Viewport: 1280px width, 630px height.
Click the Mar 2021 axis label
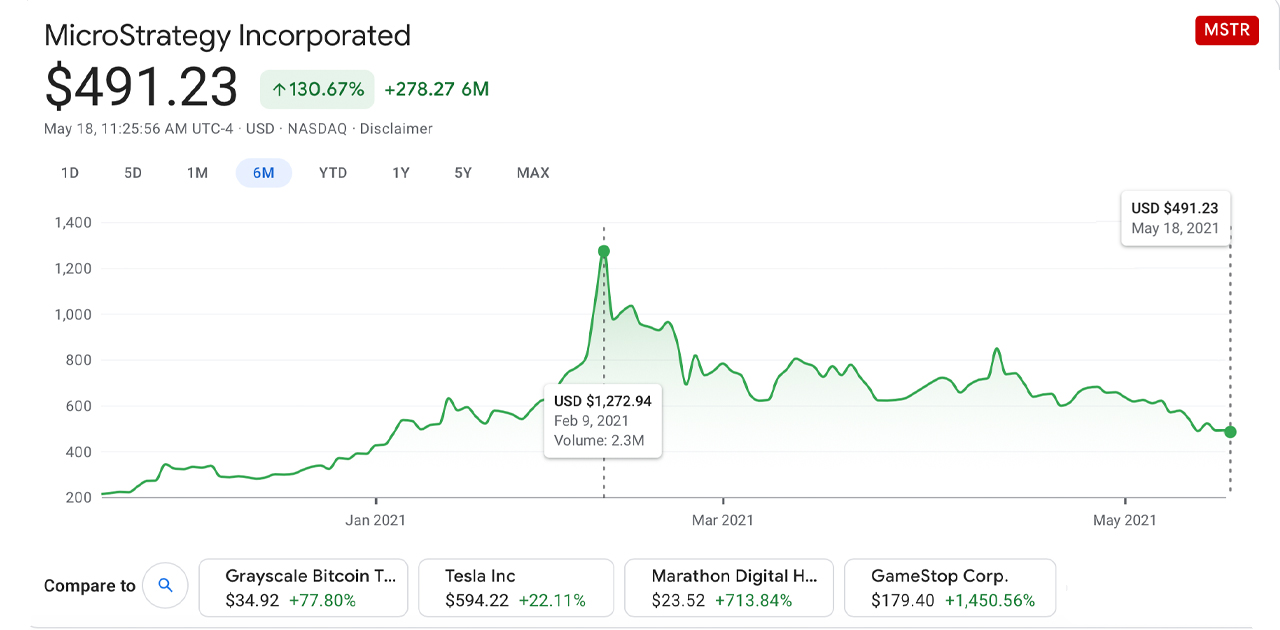723,520
